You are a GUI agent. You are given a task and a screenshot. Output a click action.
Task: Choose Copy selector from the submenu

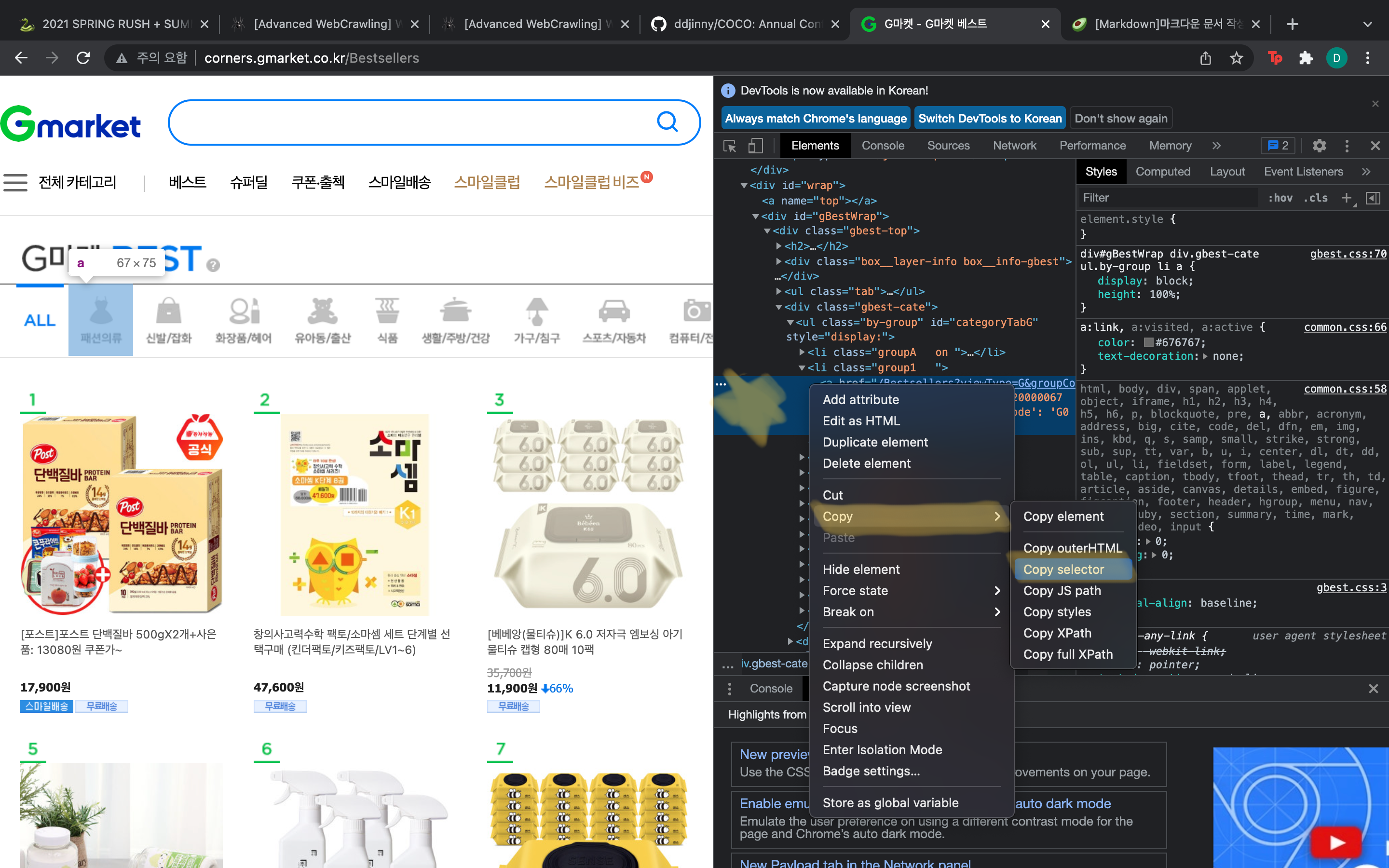1073,570
